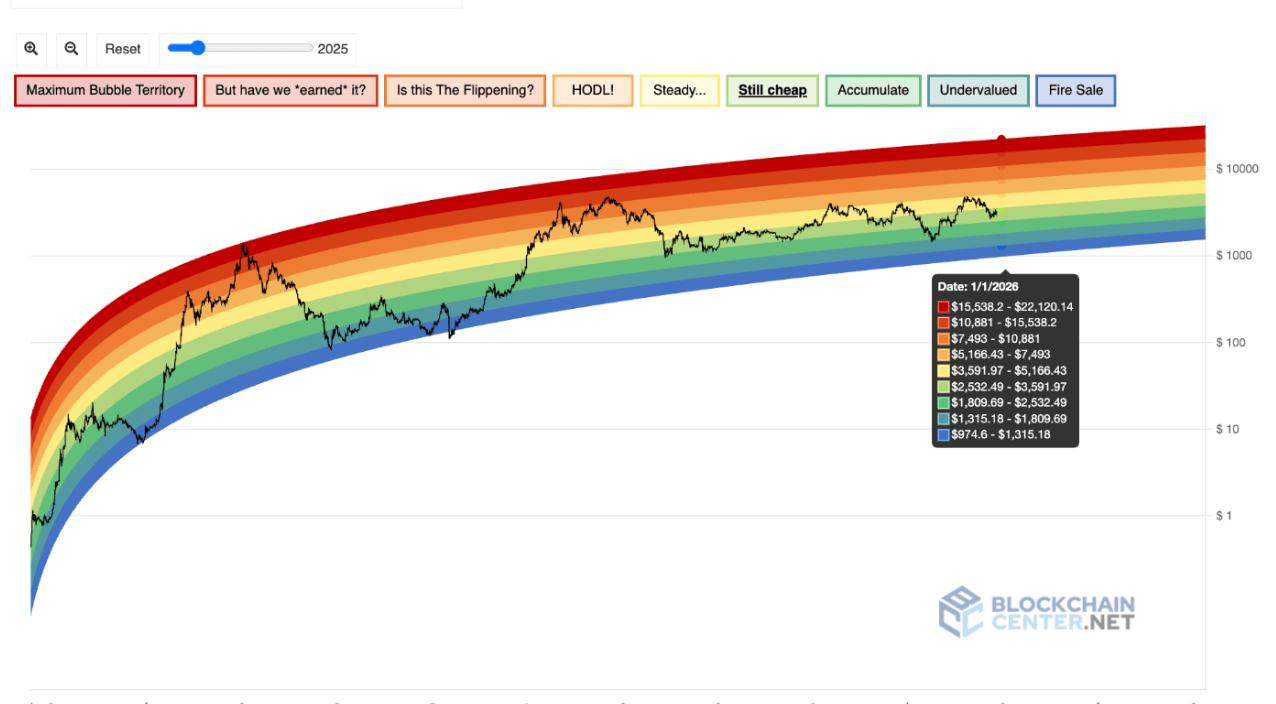Toggle the Is this The Flippening? band
Screen dimensions: 1276x704
point(465,90)
